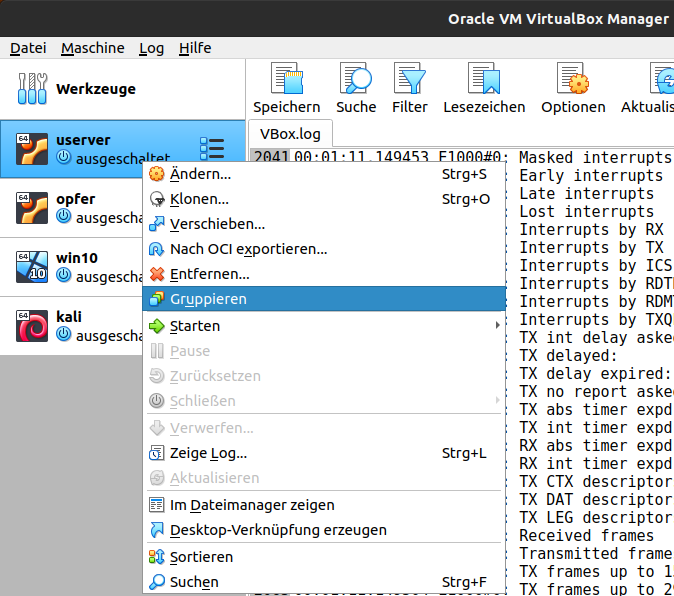This screenshot has height=596, width=674.
Task: Click Sortieren in the context menu
Action: 324,557
